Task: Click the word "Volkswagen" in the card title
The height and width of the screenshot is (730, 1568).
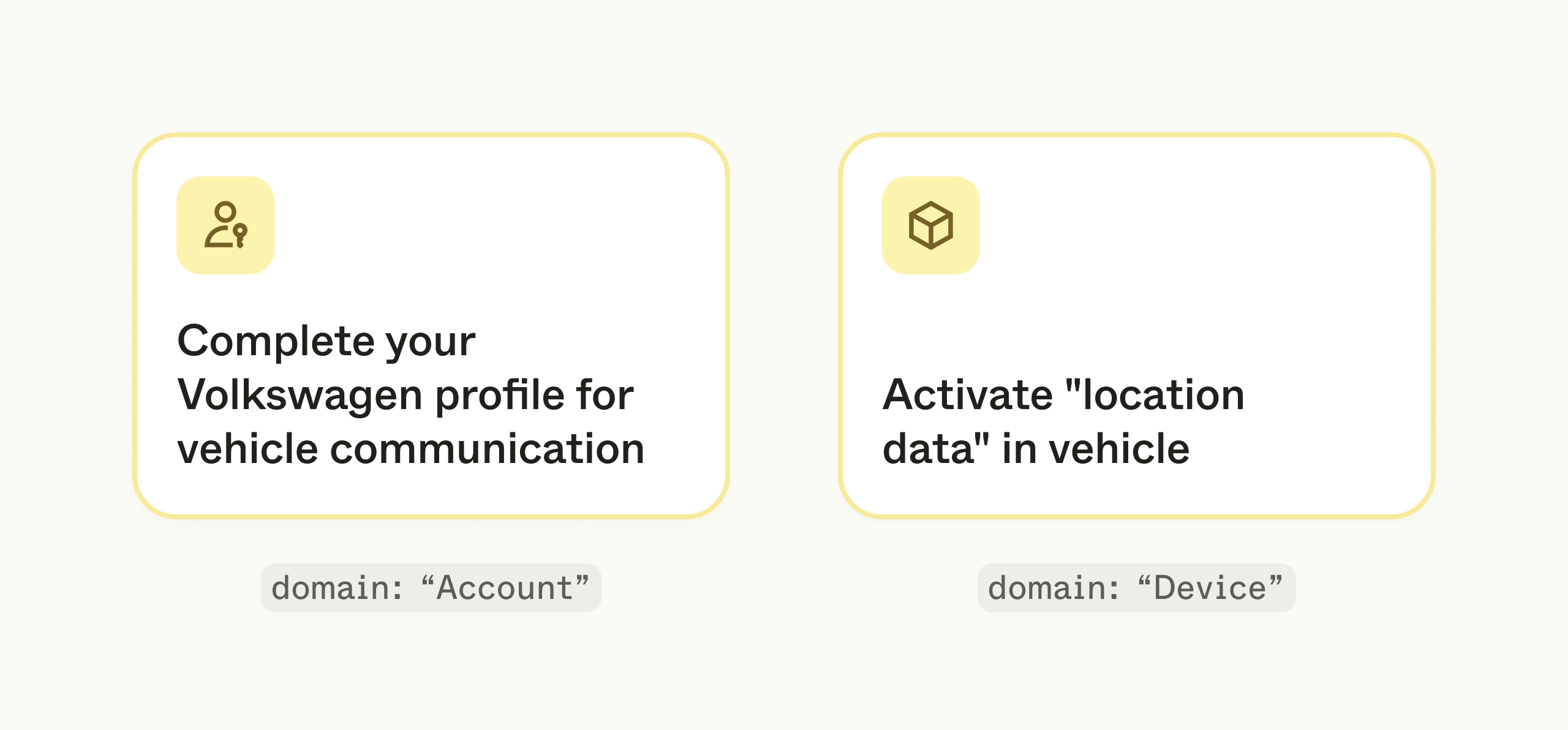Action: 300,395
